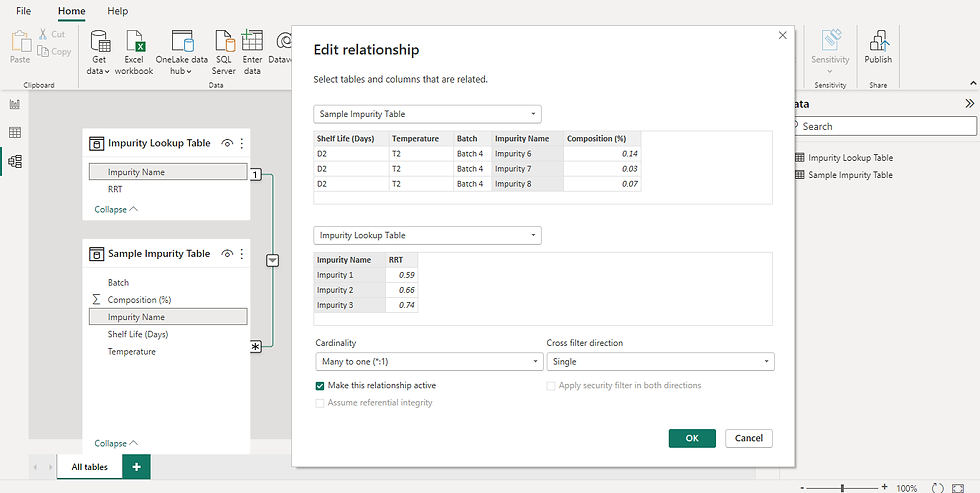Image resolution: width=980 pixels, height=493 pixels.
Task: Click Composition (%) column header in preview
Action: click(602, 139)
